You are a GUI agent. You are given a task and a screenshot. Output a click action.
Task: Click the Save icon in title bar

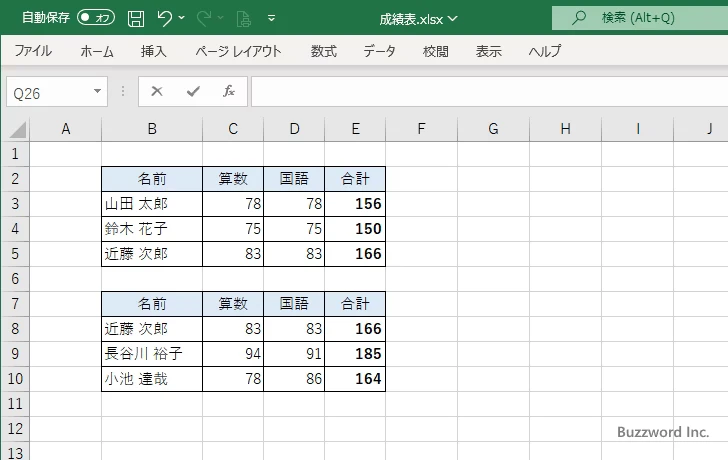136,18
